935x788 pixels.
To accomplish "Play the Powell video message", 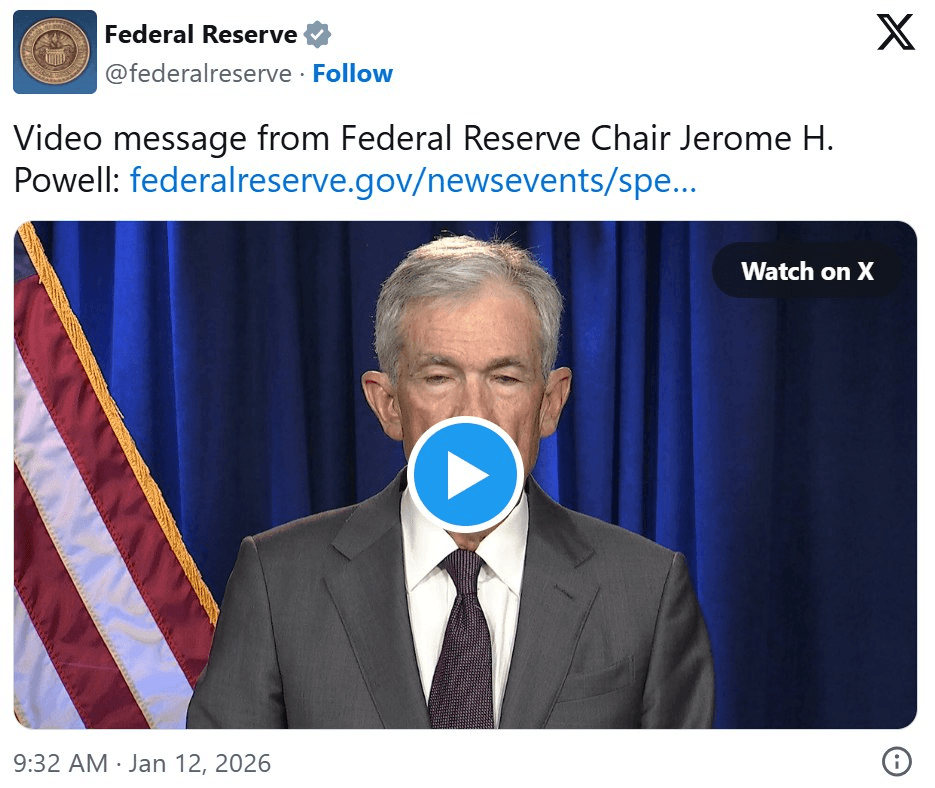I will click(x=464, y=475).
